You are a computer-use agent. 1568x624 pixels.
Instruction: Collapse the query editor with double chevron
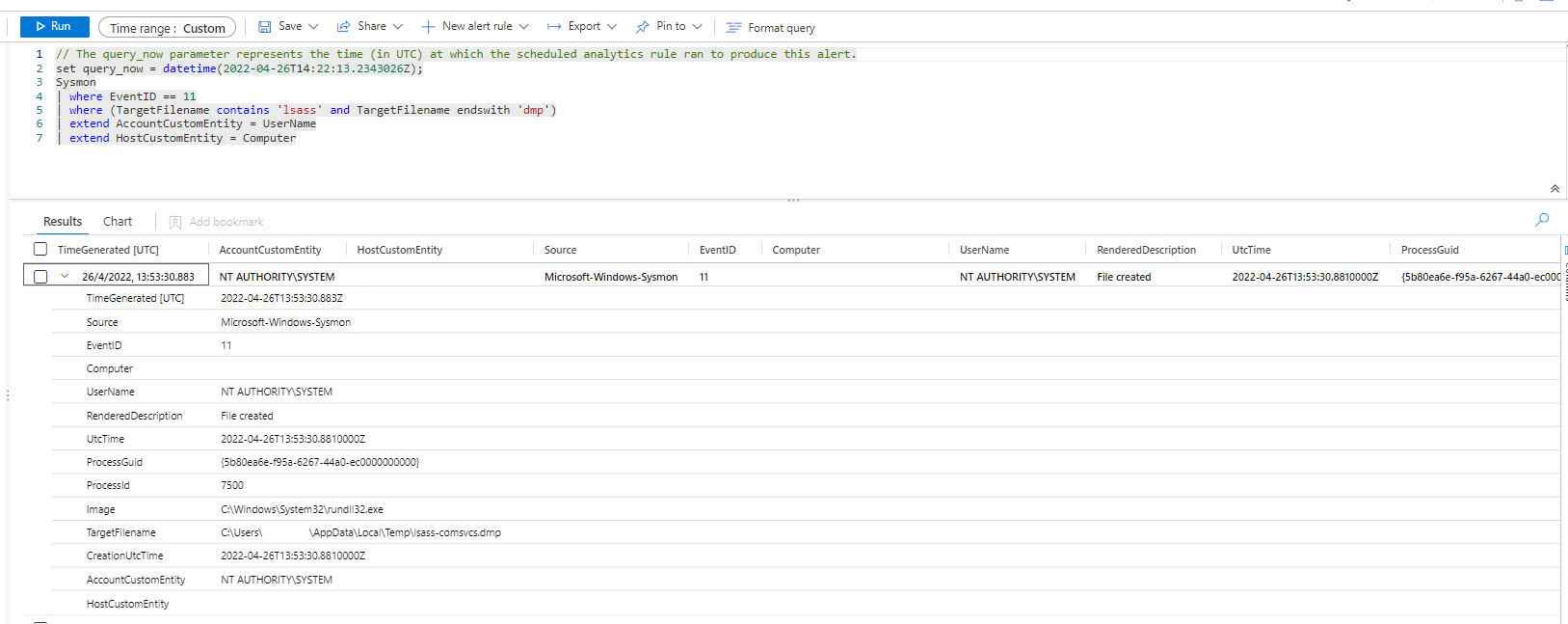pyautogui.click(x=1555, y=189)
